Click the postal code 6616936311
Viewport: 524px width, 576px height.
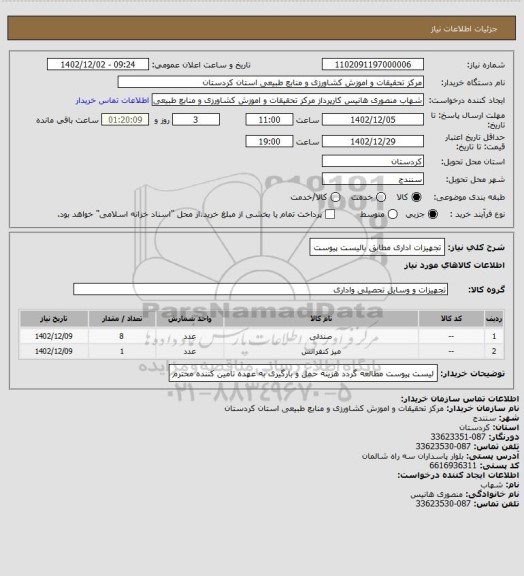(453, 465)
